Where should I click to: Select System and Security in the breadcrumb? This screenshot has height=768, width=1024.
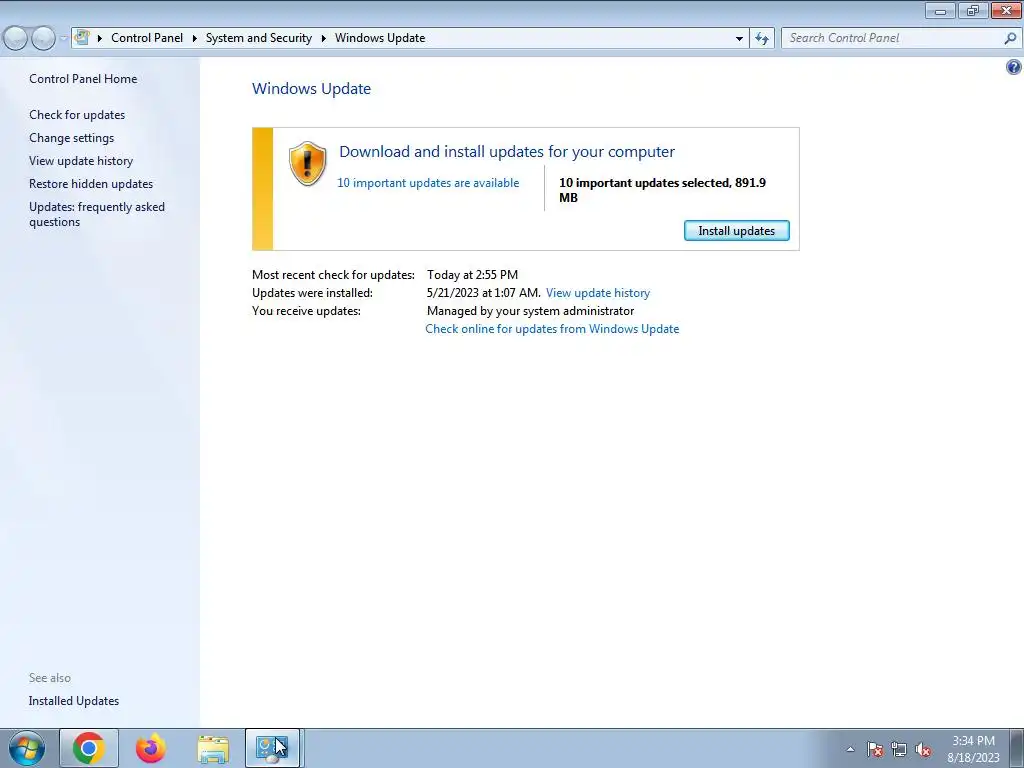click(x=259, y=38)
